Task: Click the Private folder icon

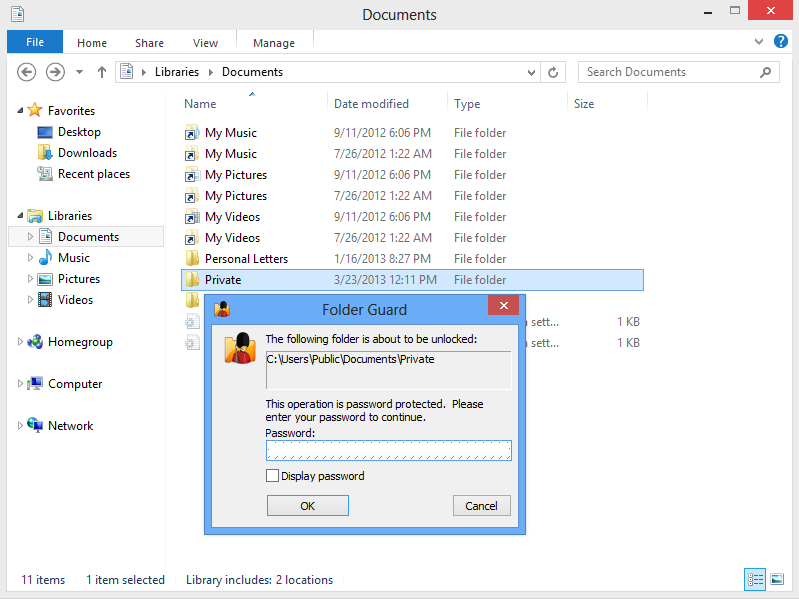Action: coord(192,279)
